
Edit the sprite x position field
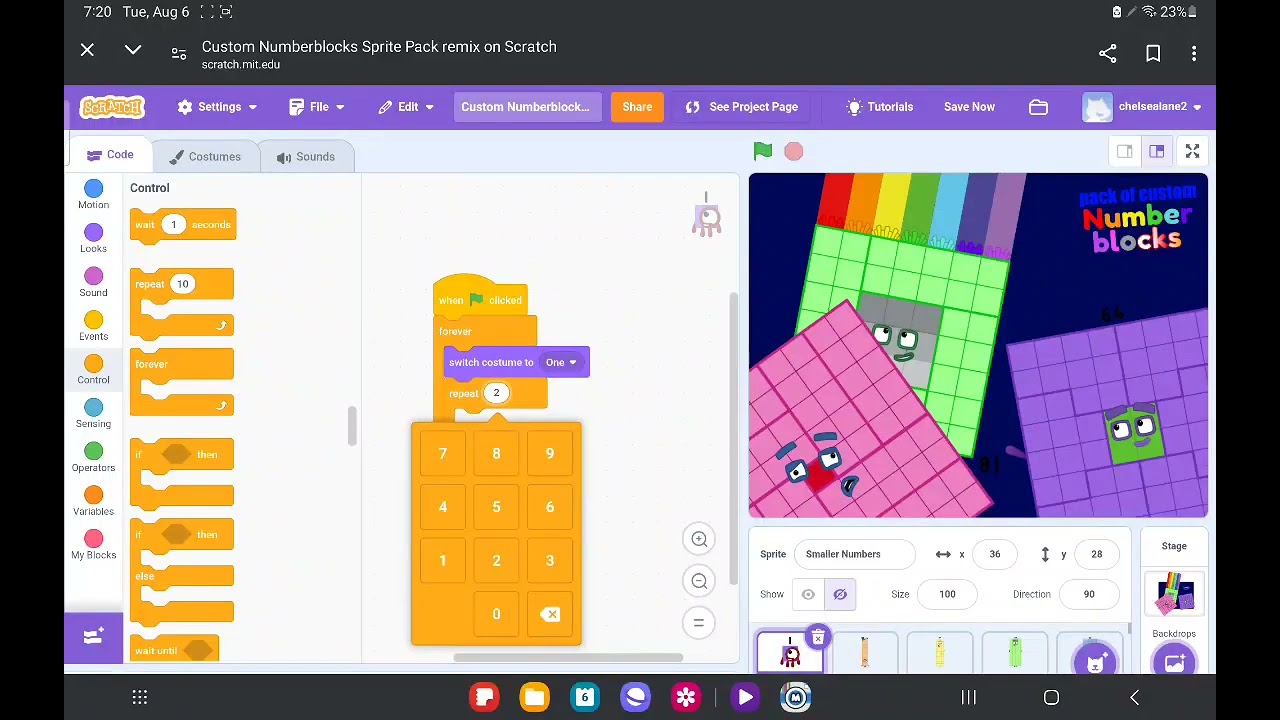tap(994, 554)
